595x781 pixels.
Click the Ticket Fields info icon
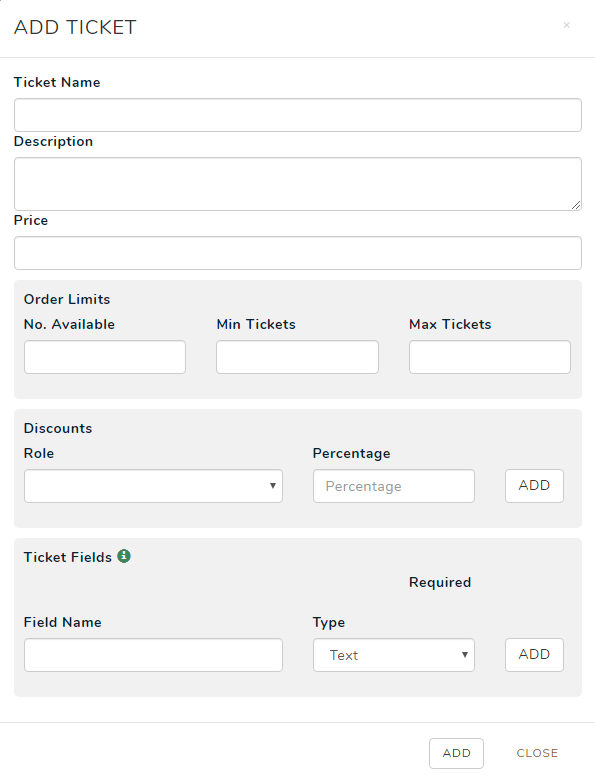[124, 556]
